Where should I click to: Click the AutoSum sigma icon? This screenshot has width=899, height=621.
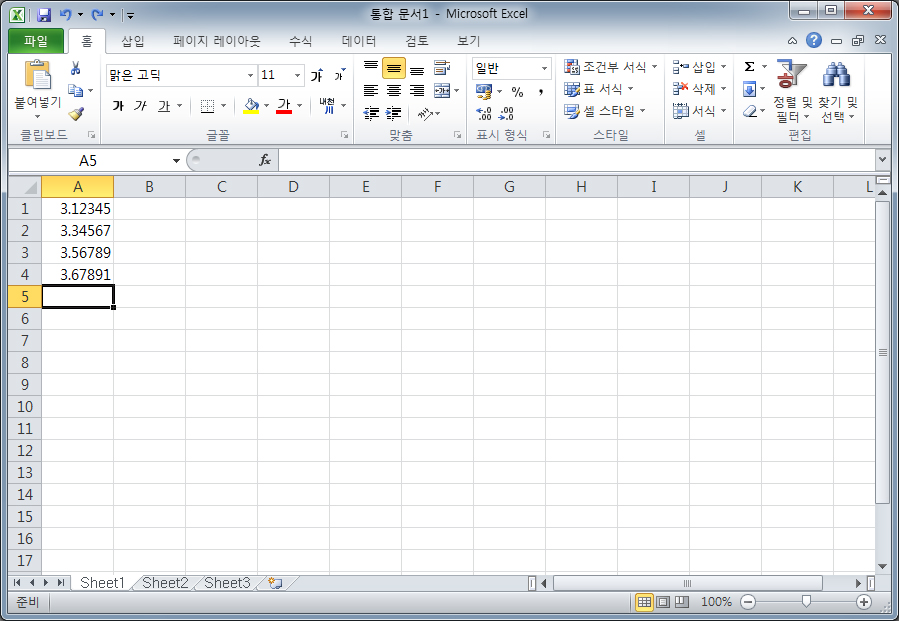coord(749,67)
